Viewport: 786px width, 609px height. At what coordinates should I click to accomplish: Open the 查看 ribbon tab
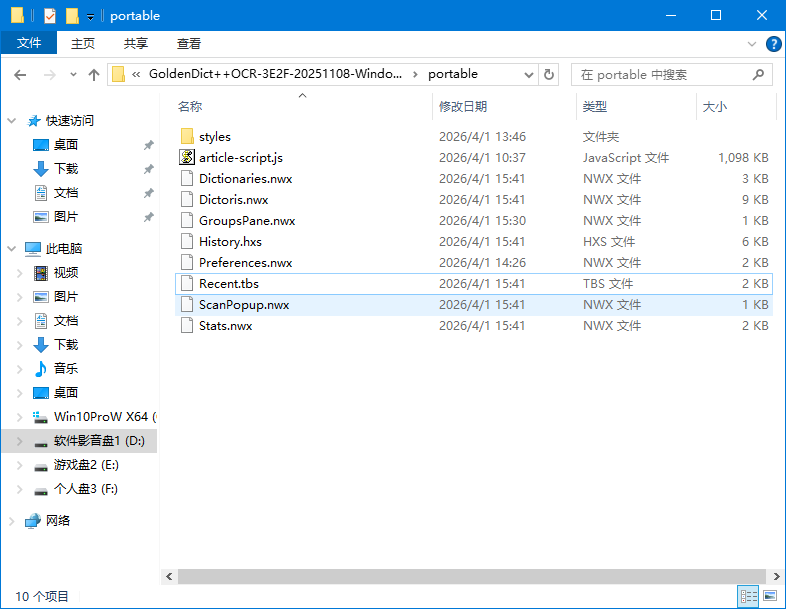coord(189,43)
